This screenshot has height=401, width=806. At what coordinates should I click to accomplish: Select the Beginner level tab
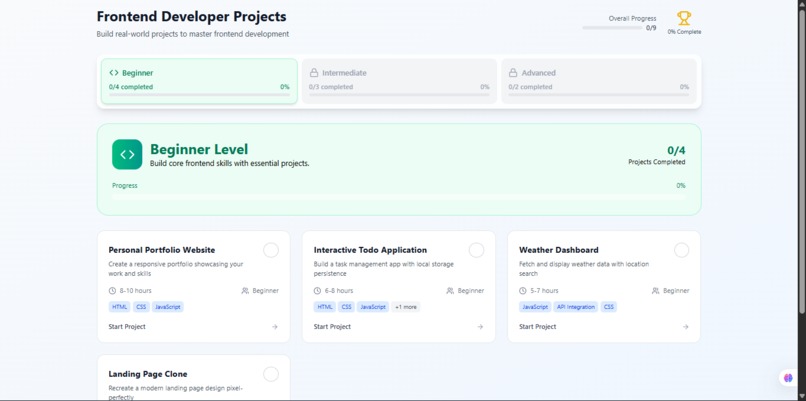[199, 81]
